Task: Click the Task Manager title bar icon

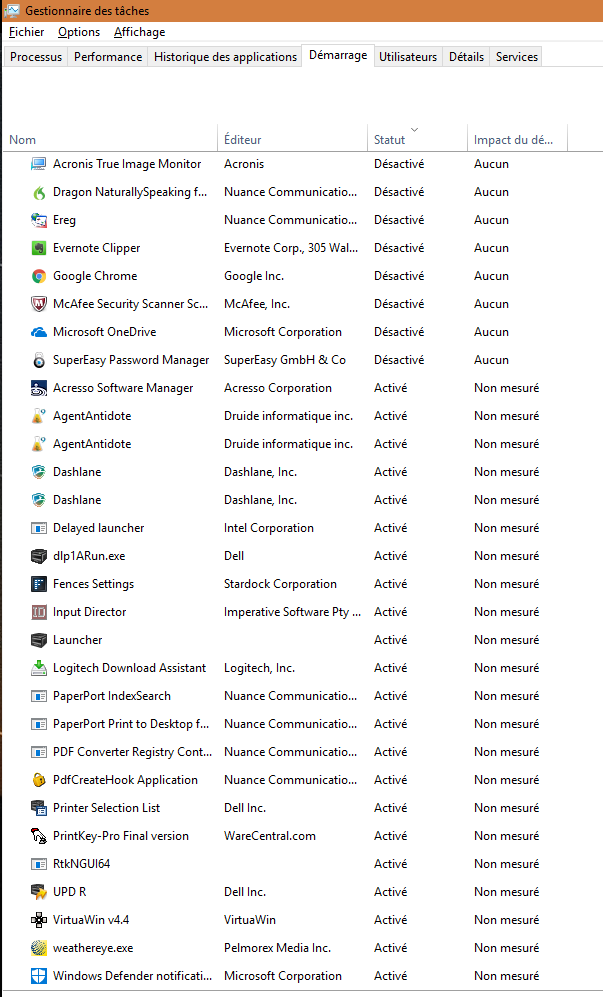Action: point(11,10)
